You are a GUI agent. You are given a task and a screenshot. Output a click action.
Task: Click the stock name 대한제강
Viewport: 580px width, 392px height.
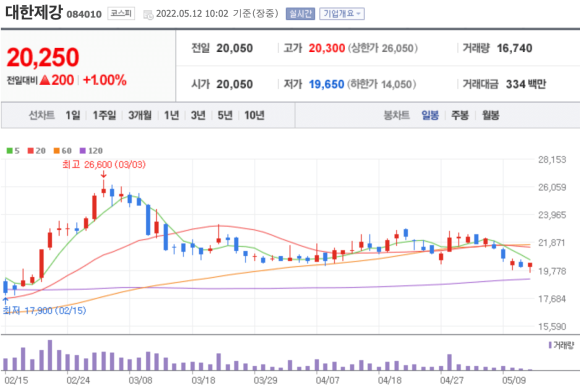(x=34, y=13)
